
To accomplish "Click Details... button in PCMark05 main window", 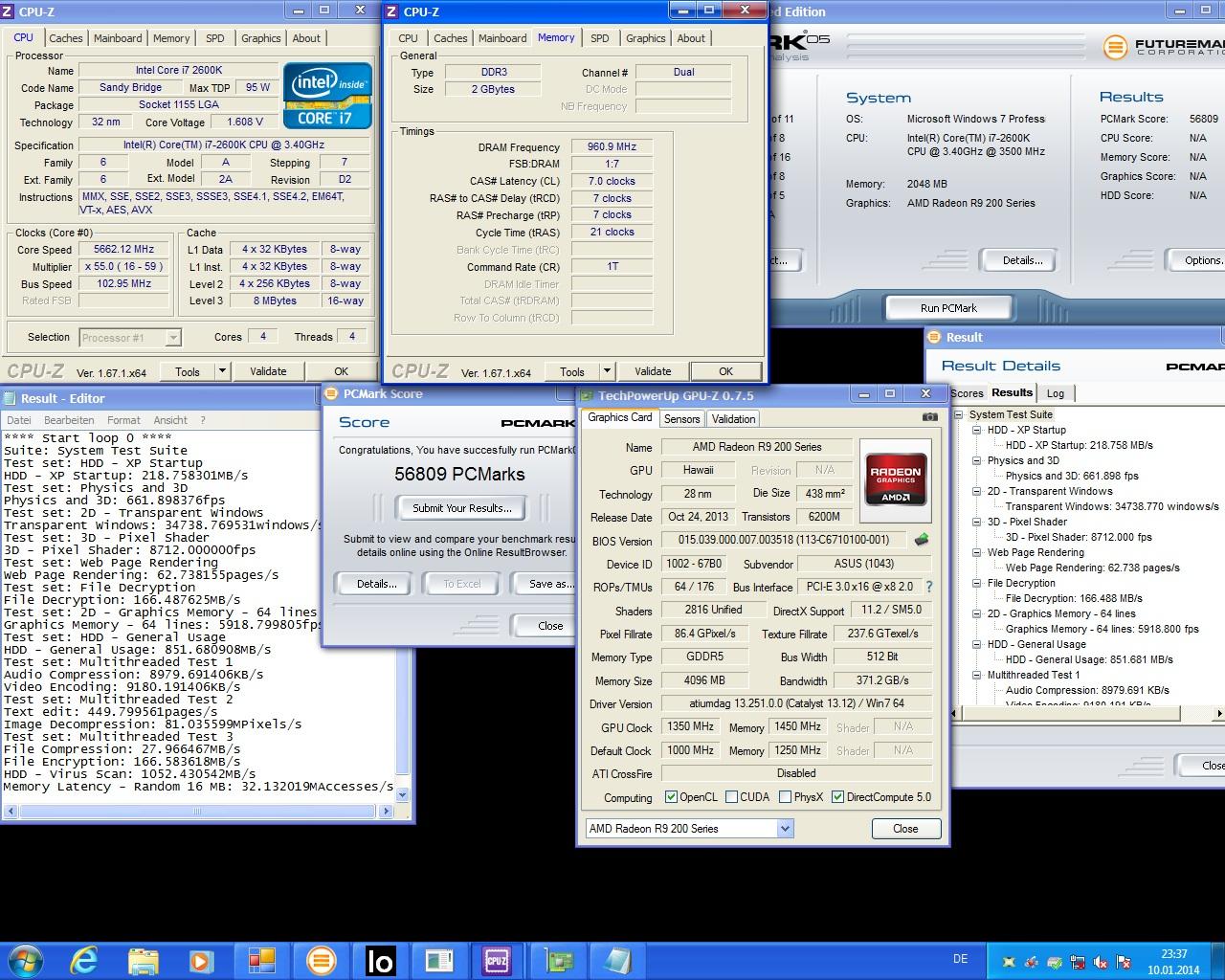I will (x=1022, y=260).
